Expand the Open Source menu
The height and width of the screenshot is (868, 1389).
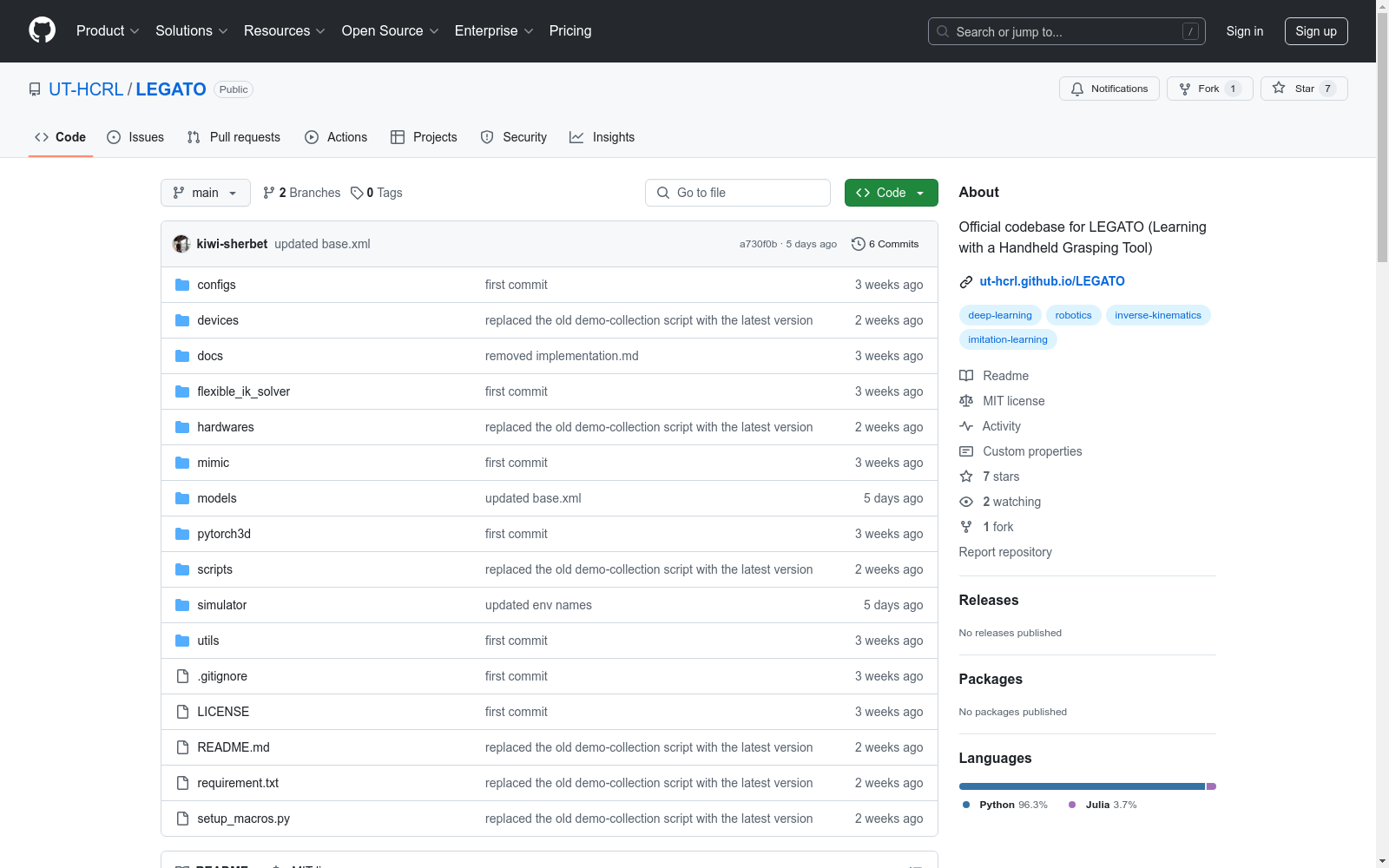point(391,30)
